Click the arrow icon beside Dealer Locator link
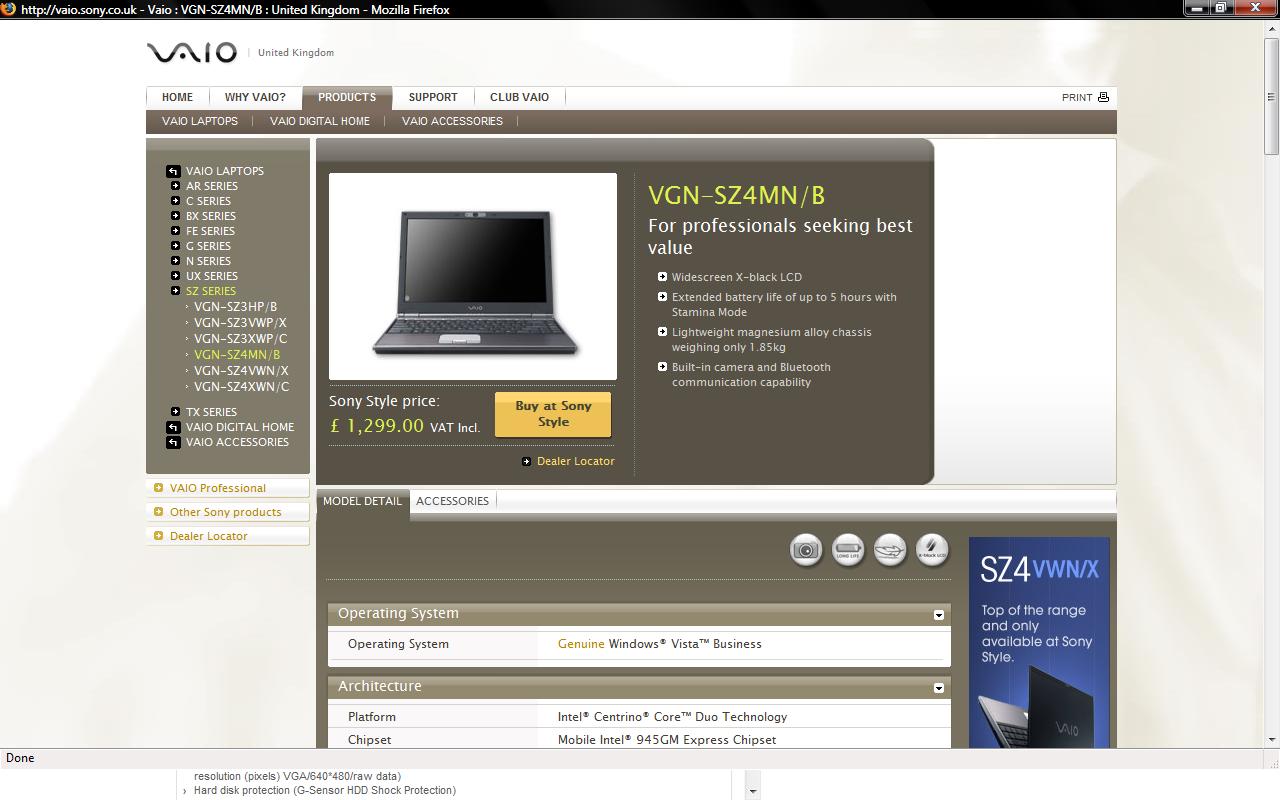 click(527, 461)
